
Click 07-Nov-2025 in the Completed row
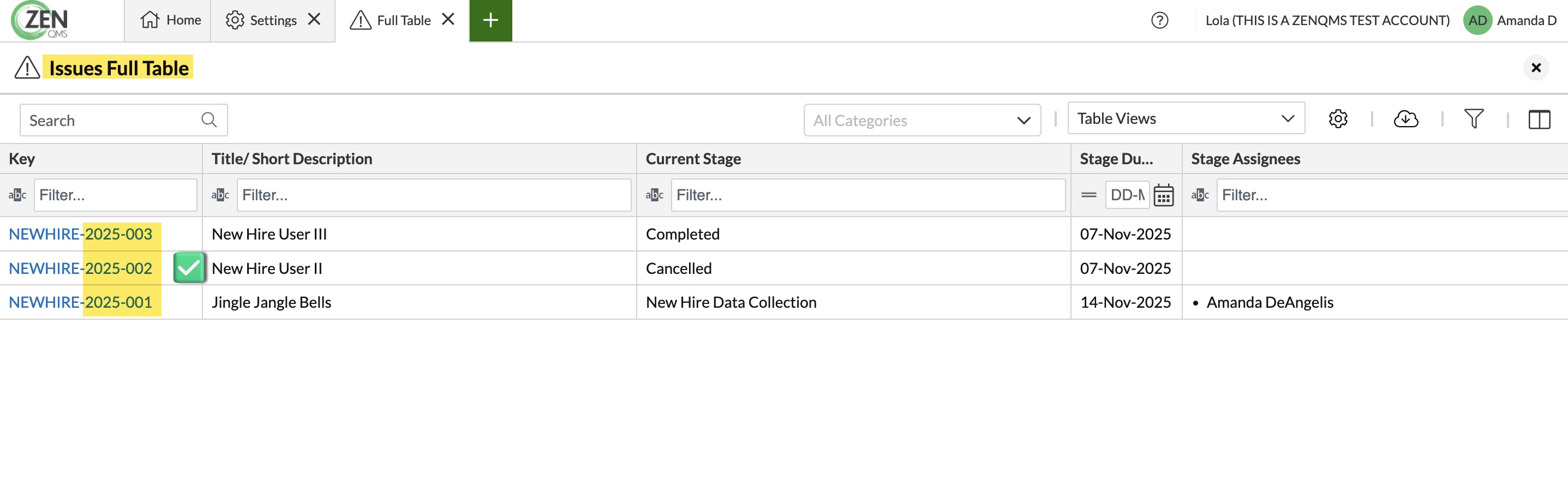(x=1126, y=234)
